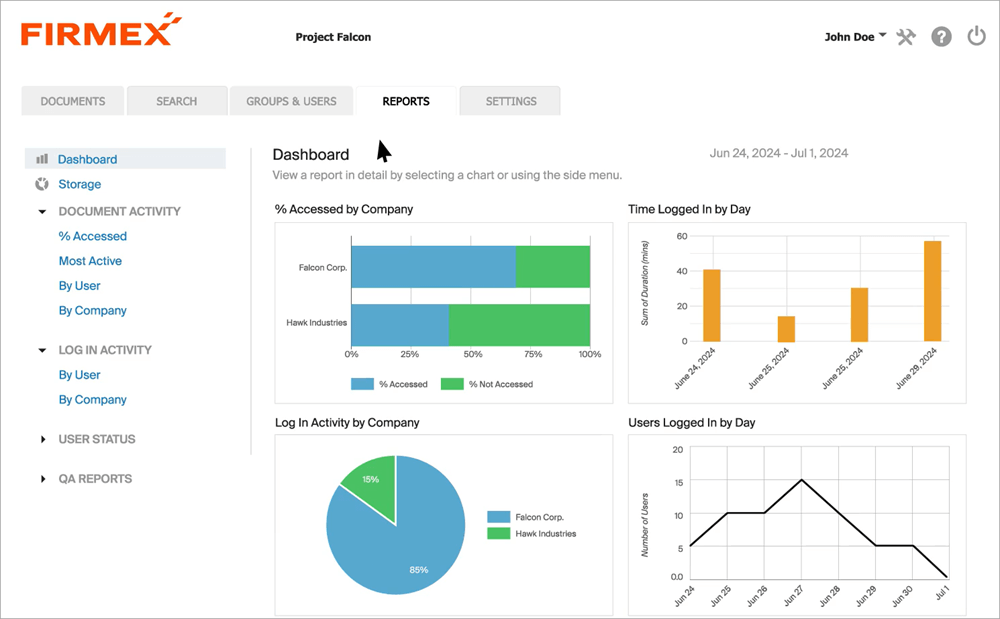Click the help question mark icon
This screenshot has height=619, width=1000.
(x=941, y=37)
